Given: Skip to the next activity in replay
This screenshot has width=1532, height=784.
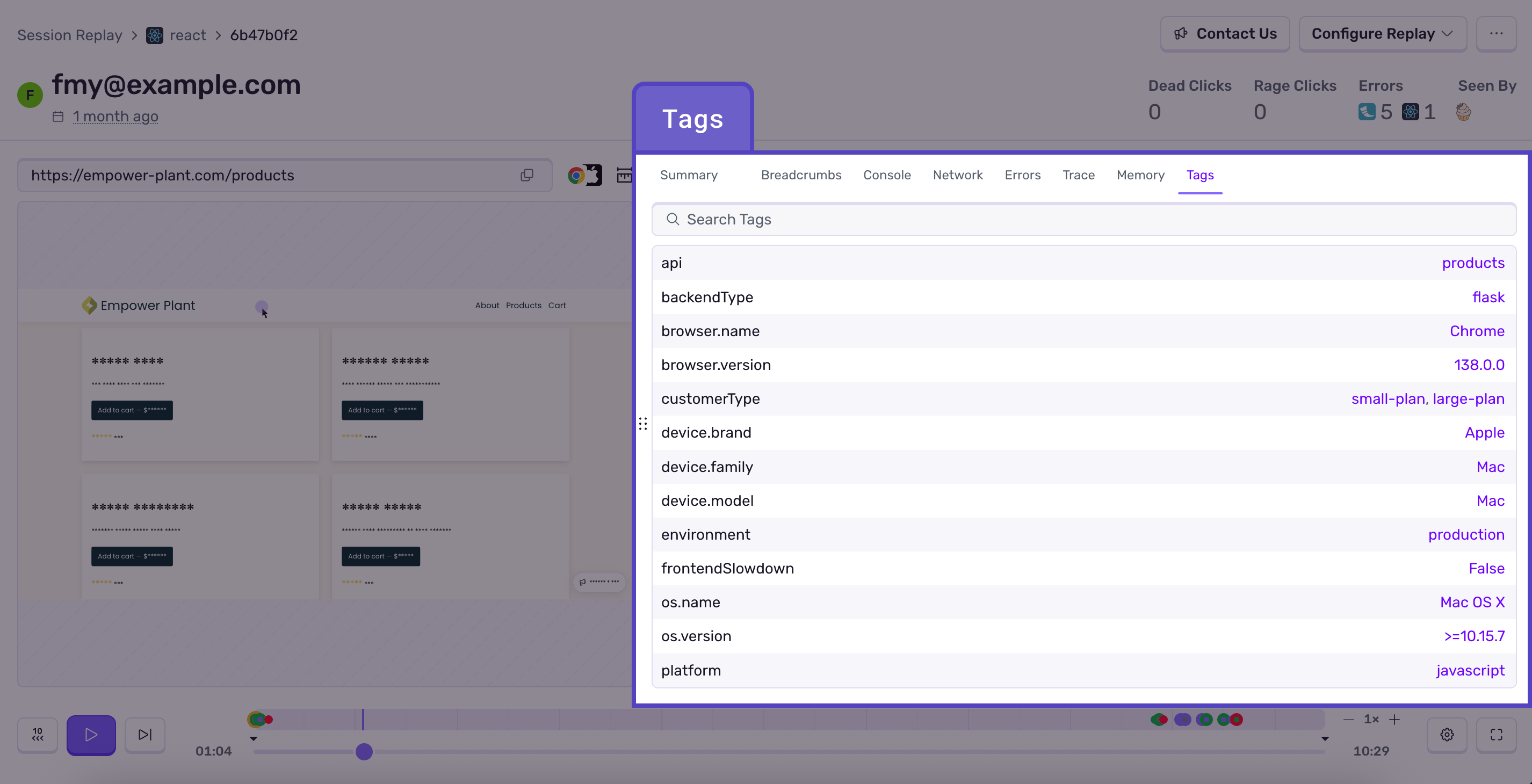Looking at the screenshot, I should [x=144, y=735].
